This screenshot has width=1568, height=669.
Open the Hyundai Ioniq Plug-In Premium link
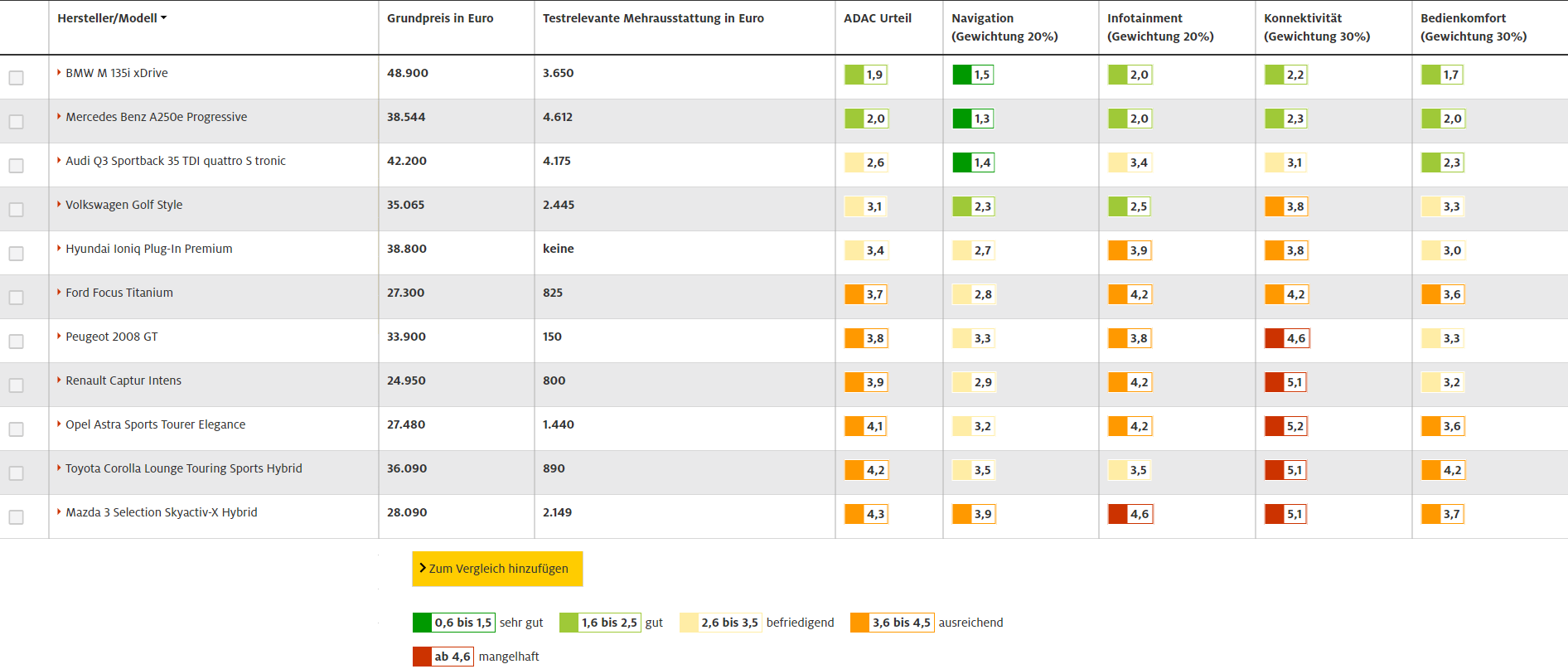[149, 249]
